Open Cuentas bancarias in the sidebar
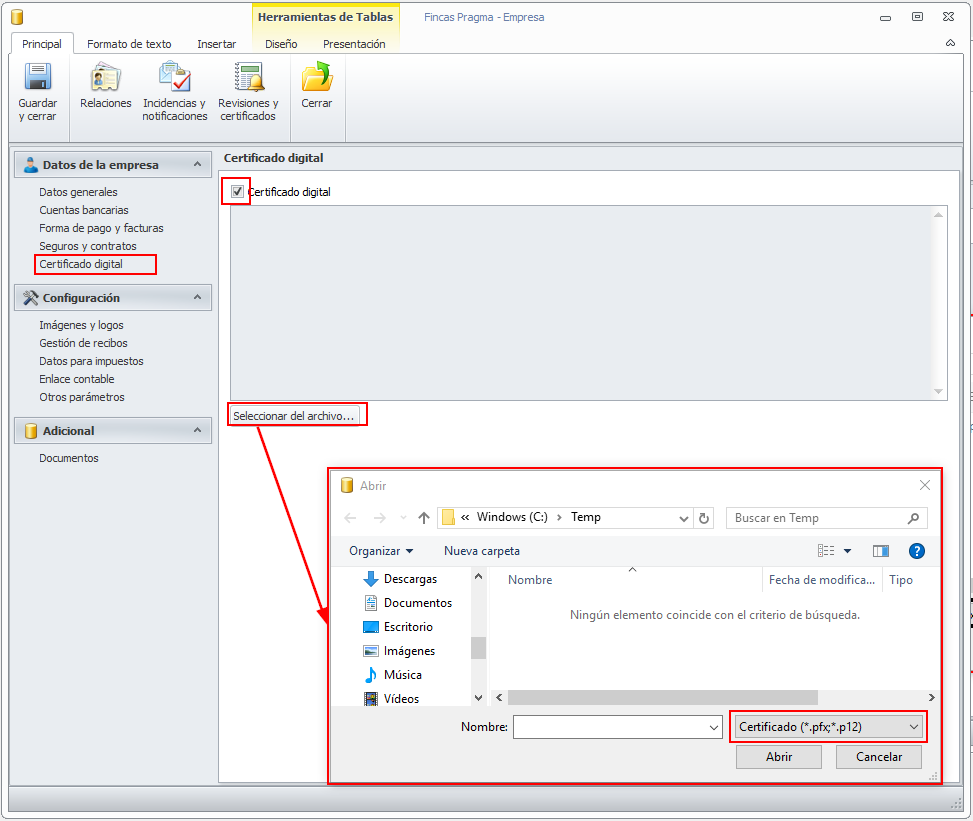The height and width of the screenshot is (821, 973). 84,210
